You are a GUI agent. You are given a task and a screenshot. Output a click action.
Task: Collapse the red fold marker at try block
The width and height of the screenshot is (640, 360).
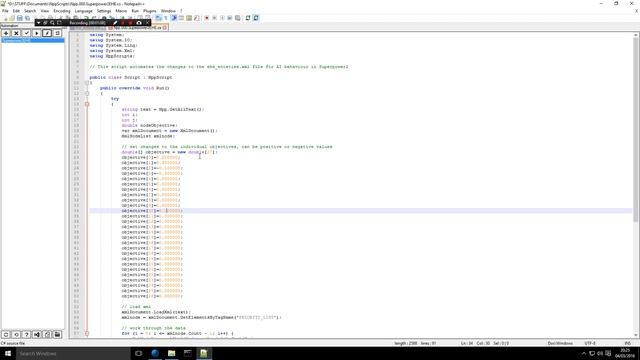[x=87, y=104]
